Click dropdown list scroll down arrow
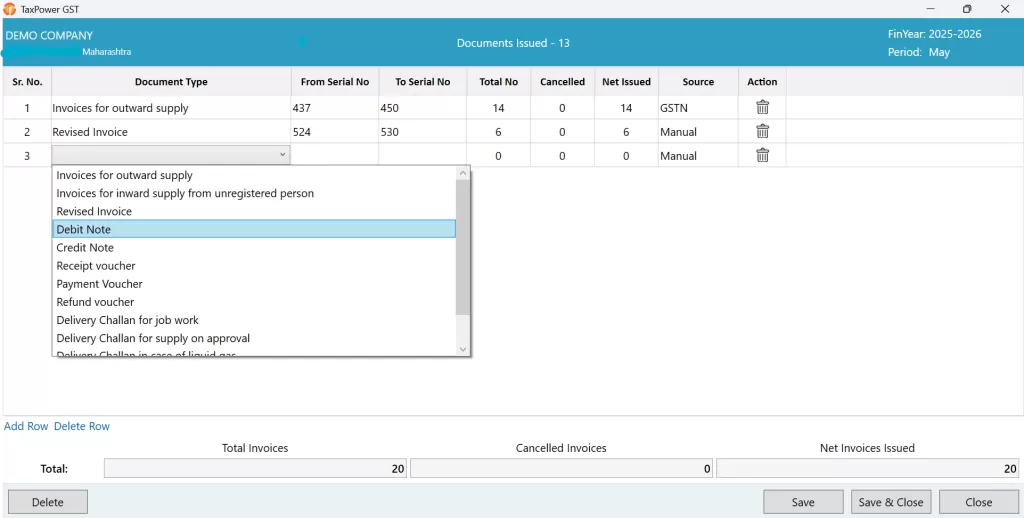Image resolution: width=1024 pixels, height=518 pixels. [x=463, y=349]
